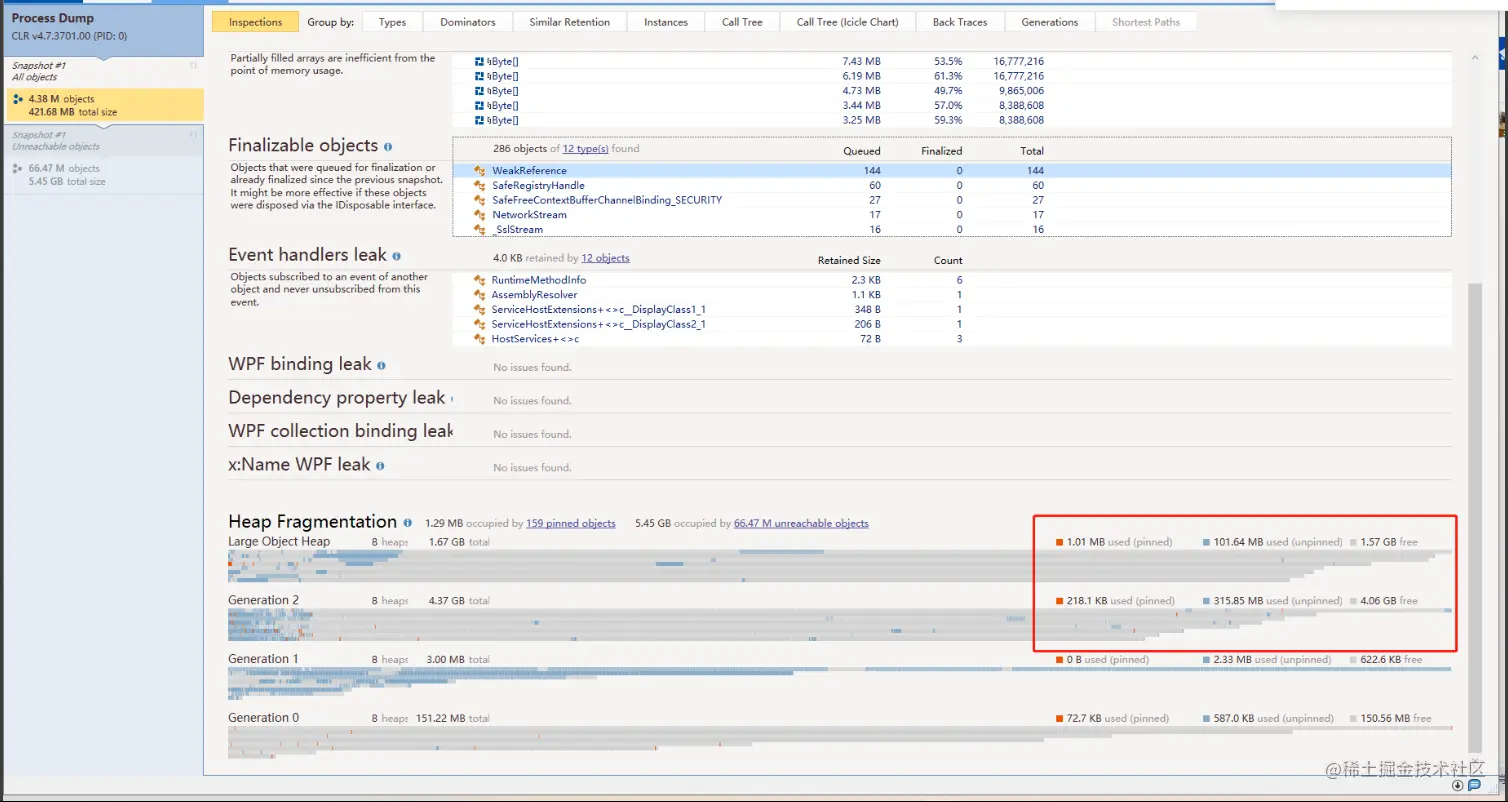Click the array icon in the 6.19 MB Byte[] row
The height and width of the screenshot is (802, 1508).
[479, 76]
